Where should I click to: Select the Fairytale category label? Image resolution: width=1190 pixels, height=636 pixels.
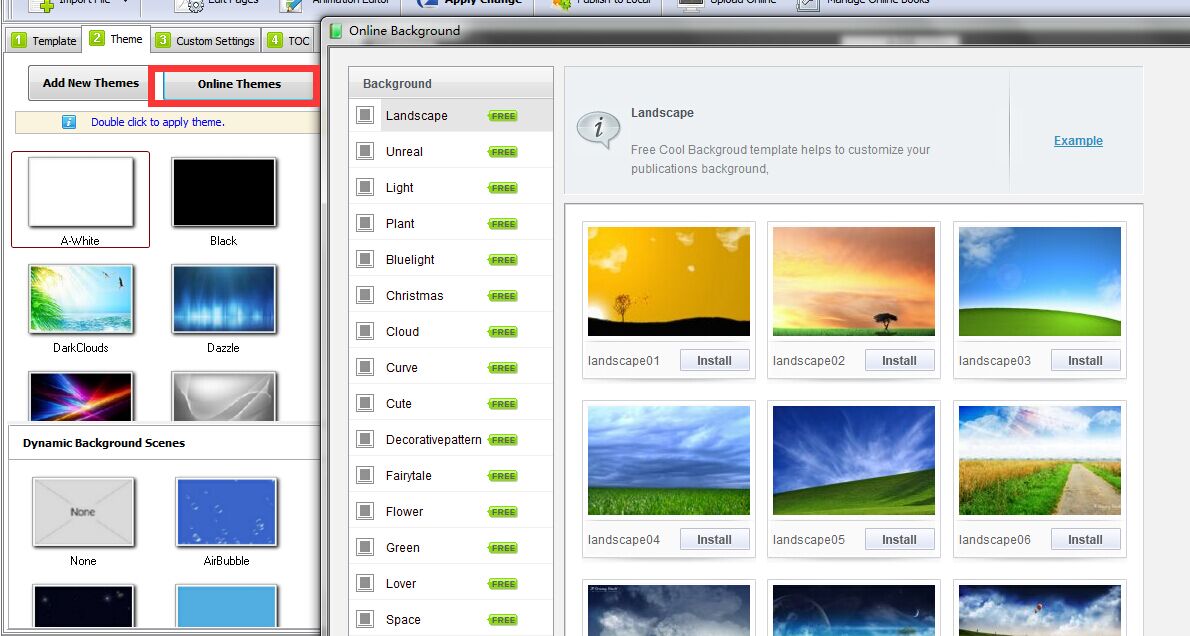click(408, 476)
